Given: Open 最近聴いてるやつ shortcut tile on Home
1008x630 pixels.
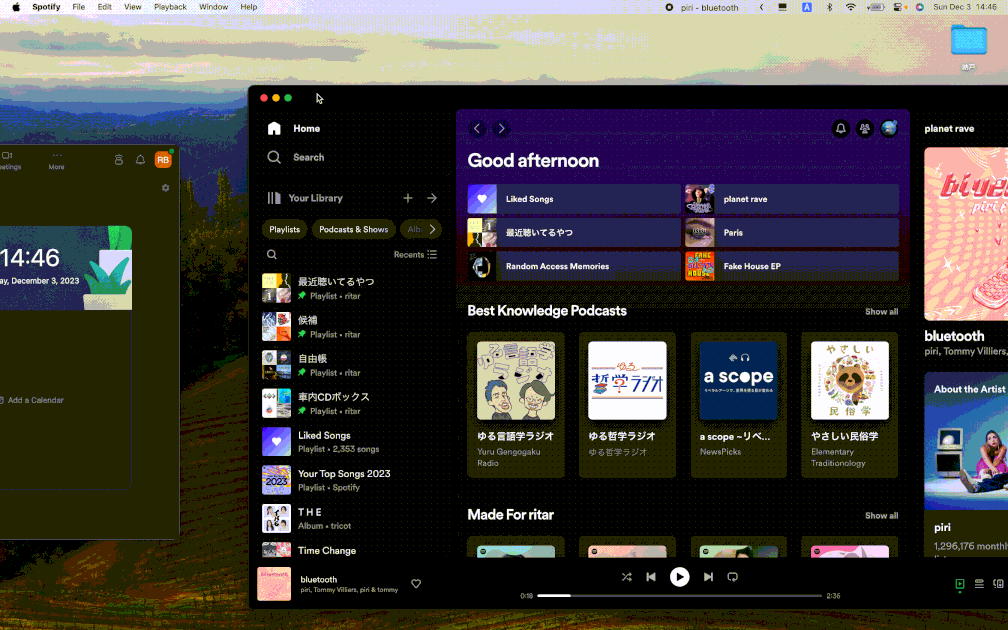Looking at the screenshot, I should (x=573, y=233).
